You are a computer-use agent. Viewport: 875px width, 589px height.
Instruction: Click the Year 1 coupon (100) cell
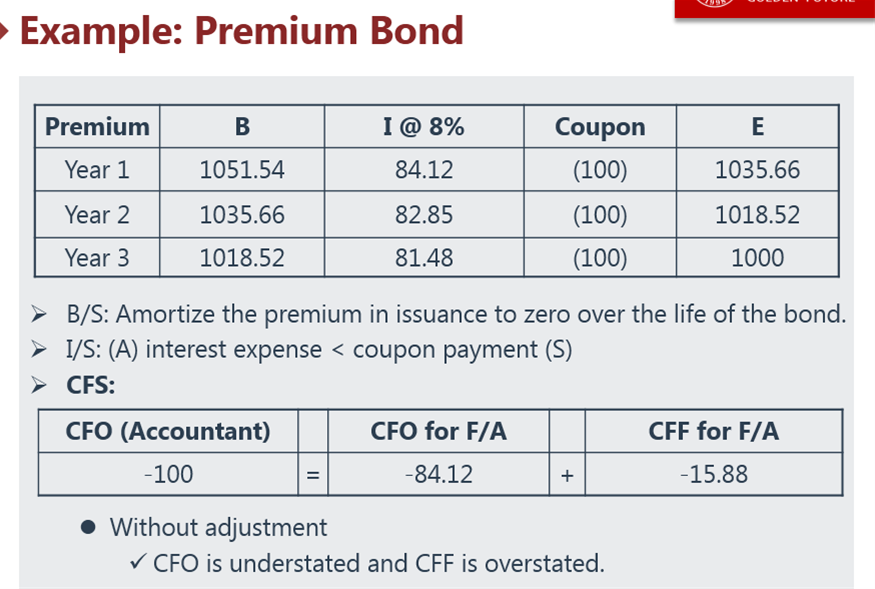coord(600,170)
